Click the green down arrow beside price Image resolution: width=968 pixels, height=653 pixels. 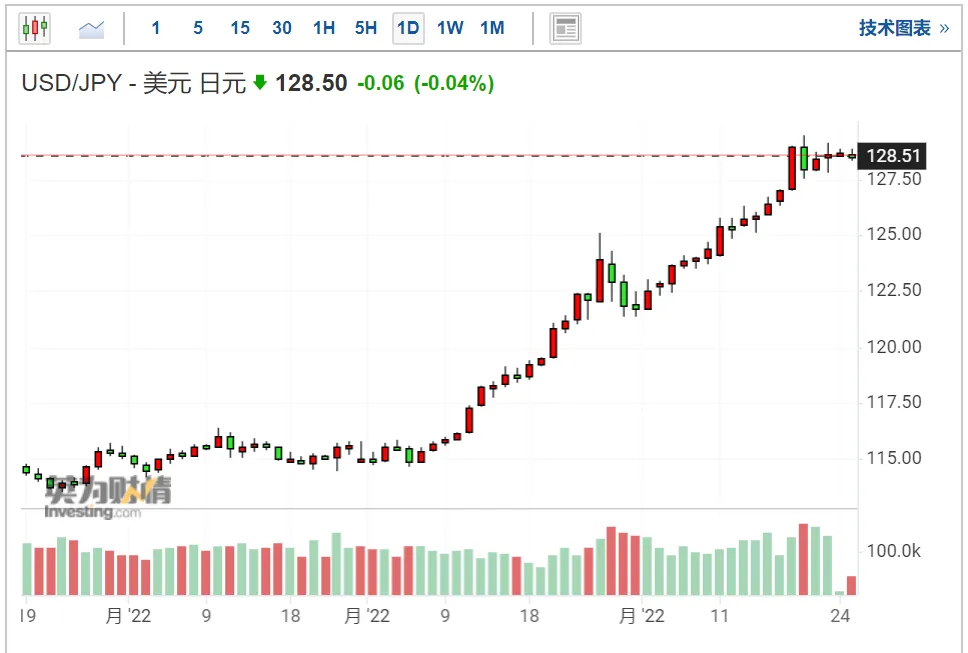[x=260, y=82]
